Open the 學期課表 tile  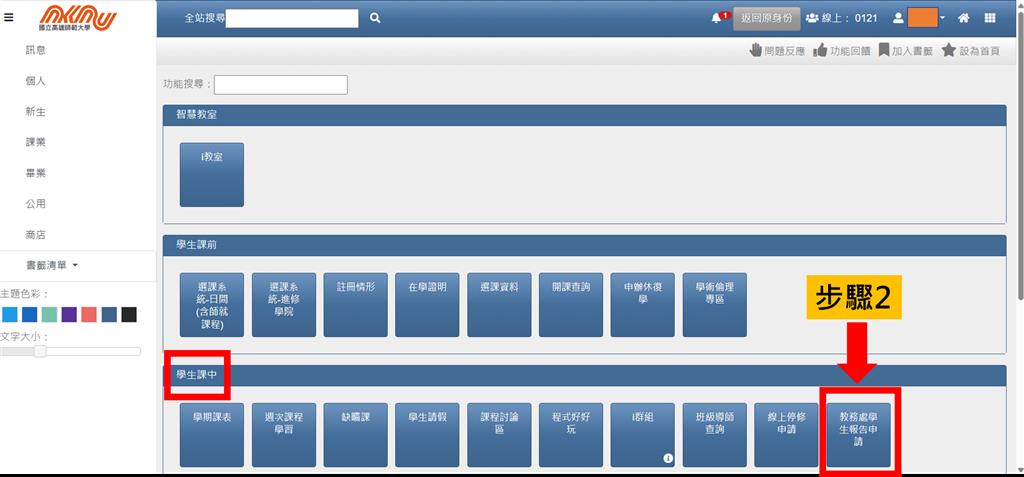click(x=212, y=435)
